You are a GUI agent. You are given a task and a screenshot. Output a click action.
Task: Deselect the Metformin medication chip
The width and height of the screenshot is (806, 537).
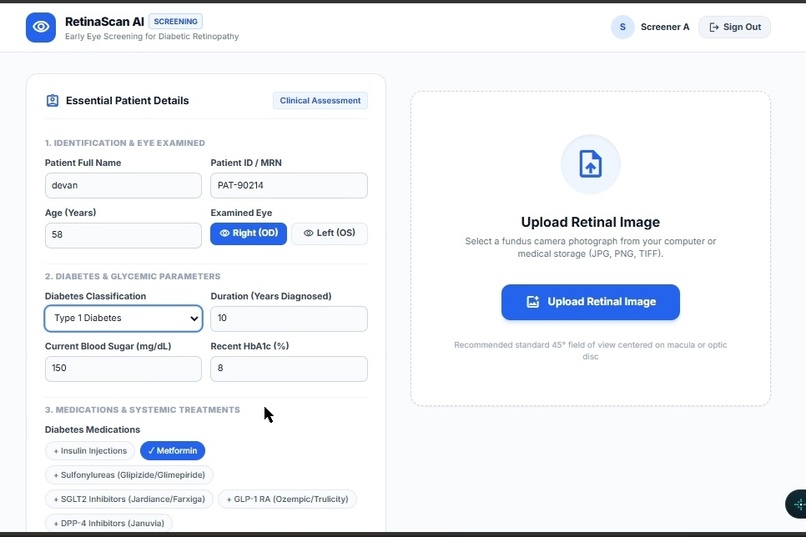(172, 451)
